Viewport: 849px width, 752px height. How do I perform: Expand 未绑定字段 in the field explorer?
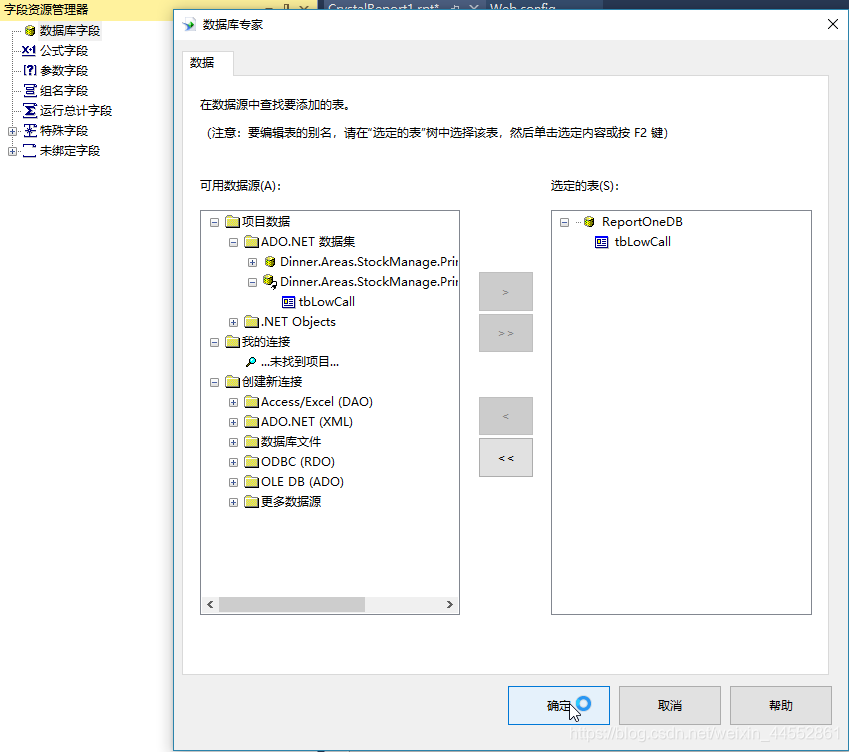click(x=12, y=151)
